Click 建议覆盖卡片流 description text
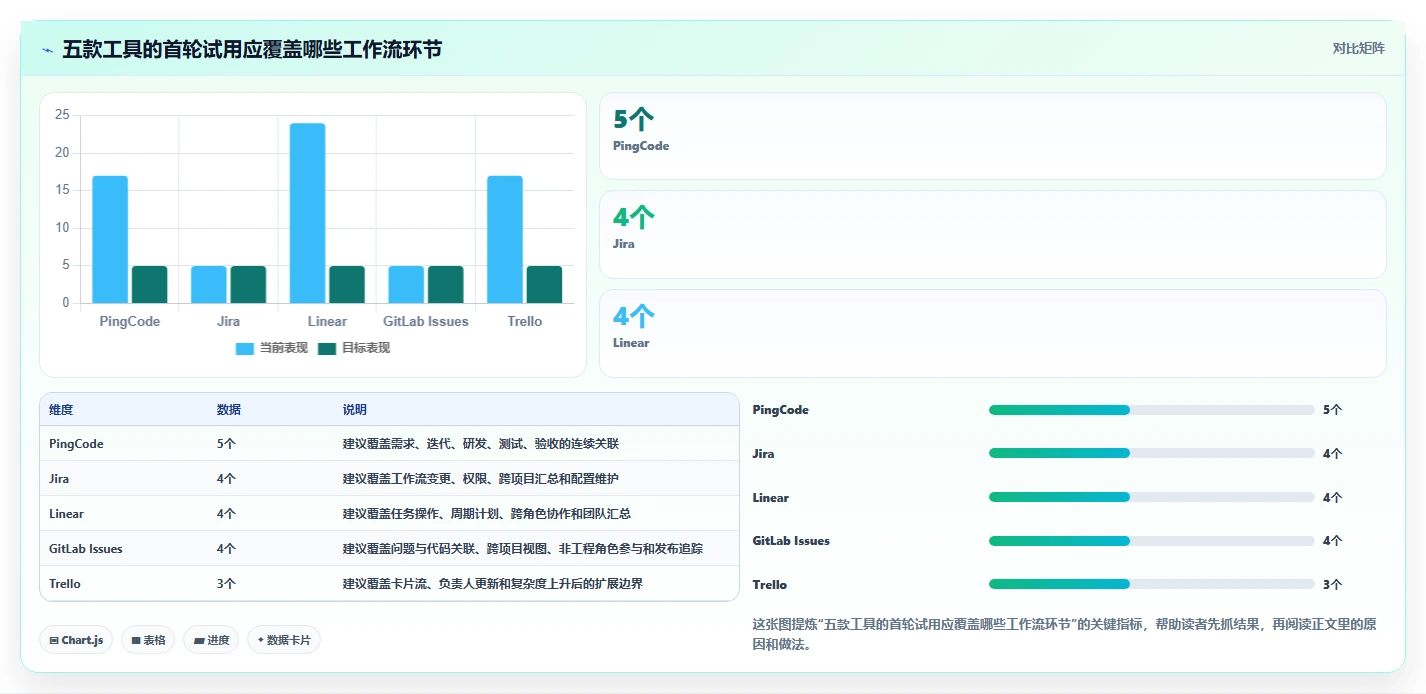The width and height of the screenshot is (1426, 694). 493,584
